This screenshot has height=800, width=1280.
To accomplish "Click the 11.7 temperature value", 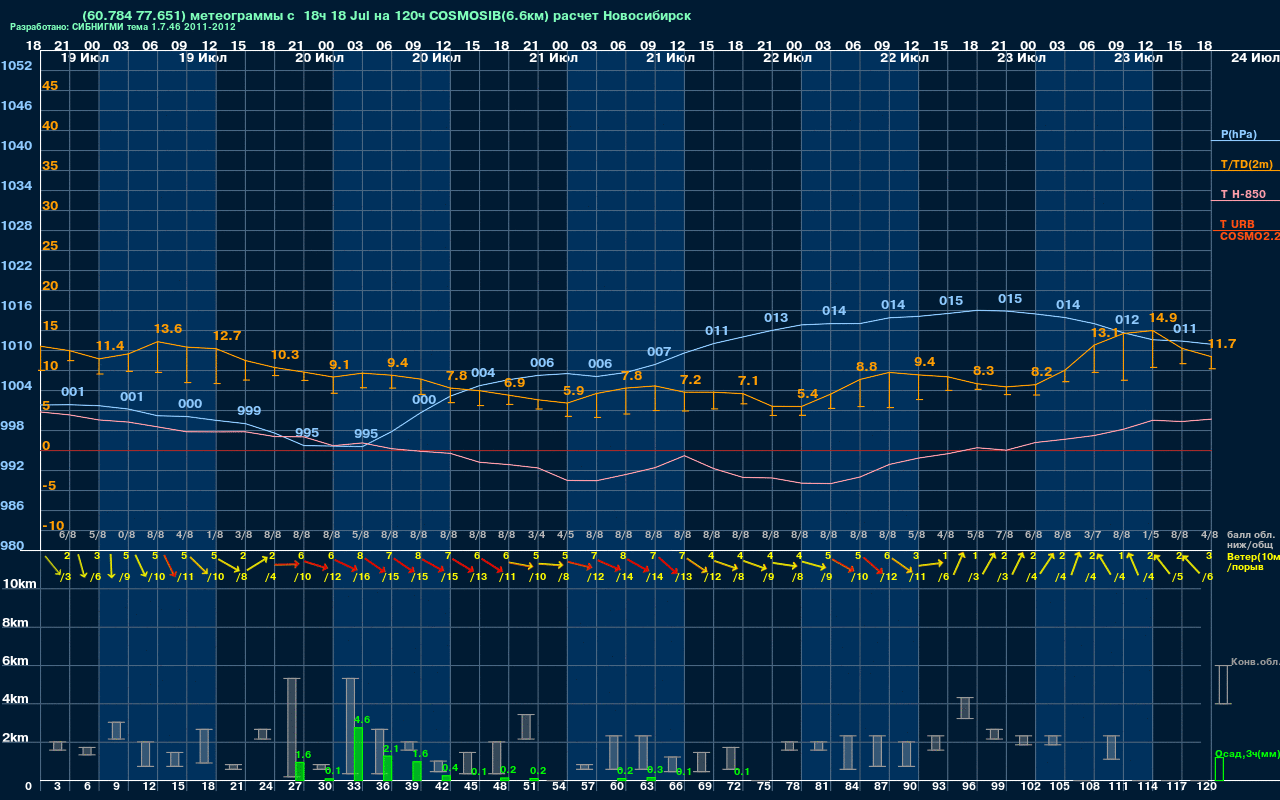I will (x=1222, y=343).
